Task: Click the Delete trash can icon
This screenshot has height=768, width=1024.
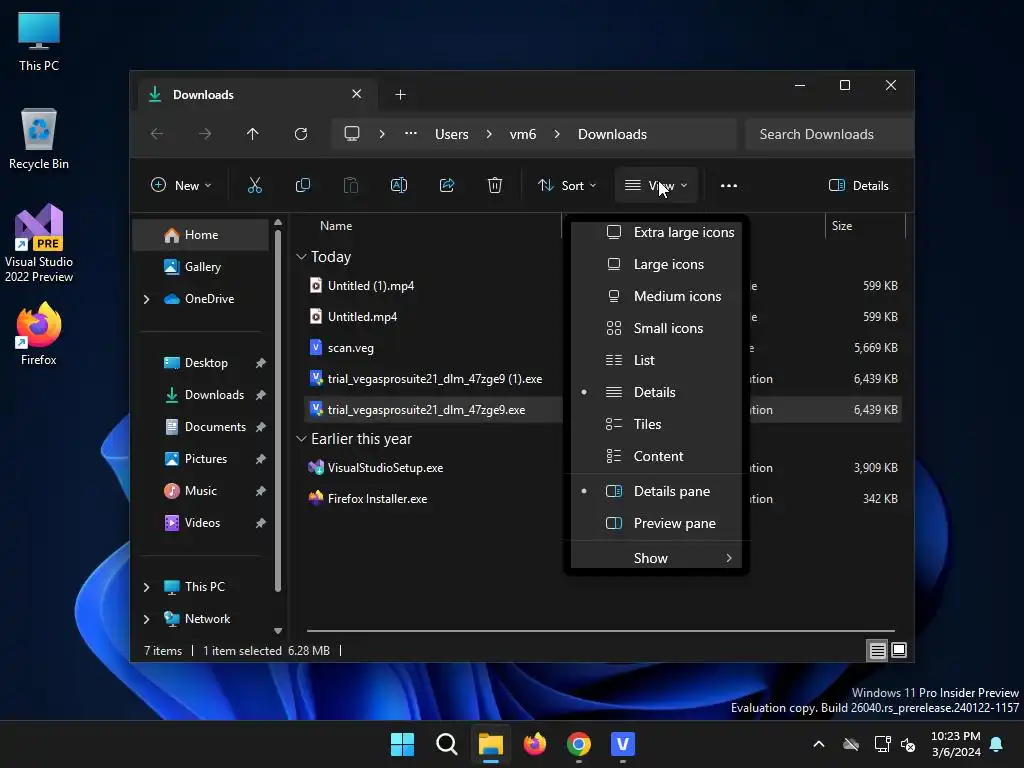Action: [x=495, y=185]
